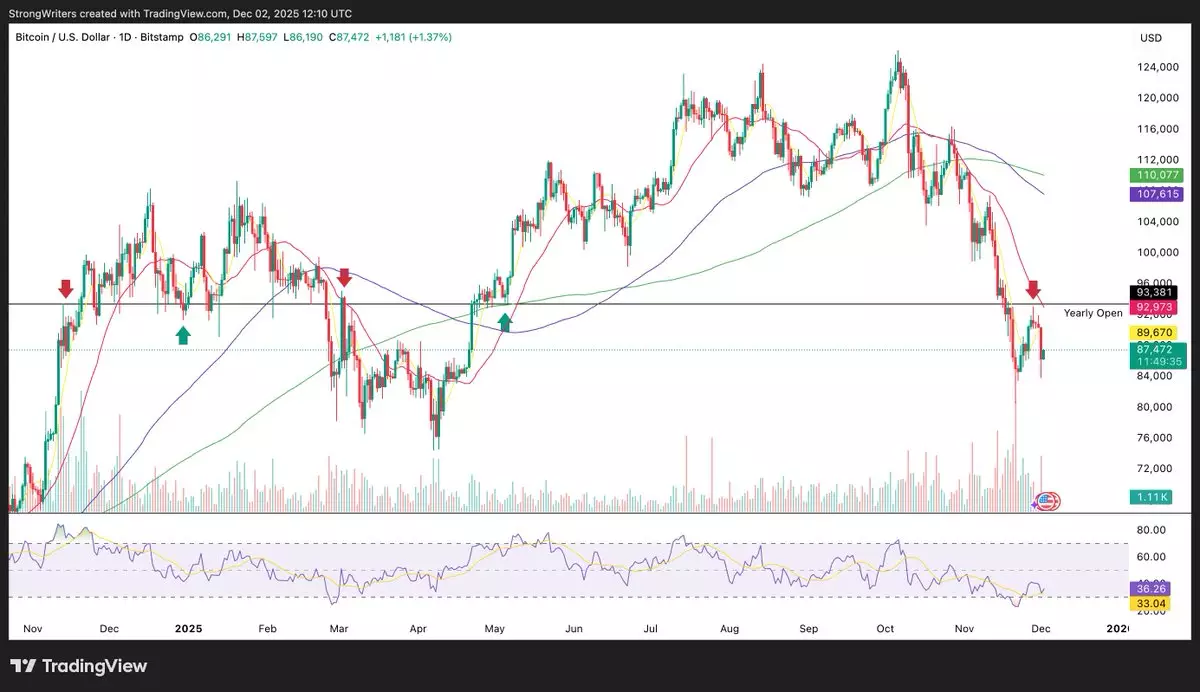
Task: Open the USD currency selector on price axis
Action: pyautogui.click(x=1149, y=37)
